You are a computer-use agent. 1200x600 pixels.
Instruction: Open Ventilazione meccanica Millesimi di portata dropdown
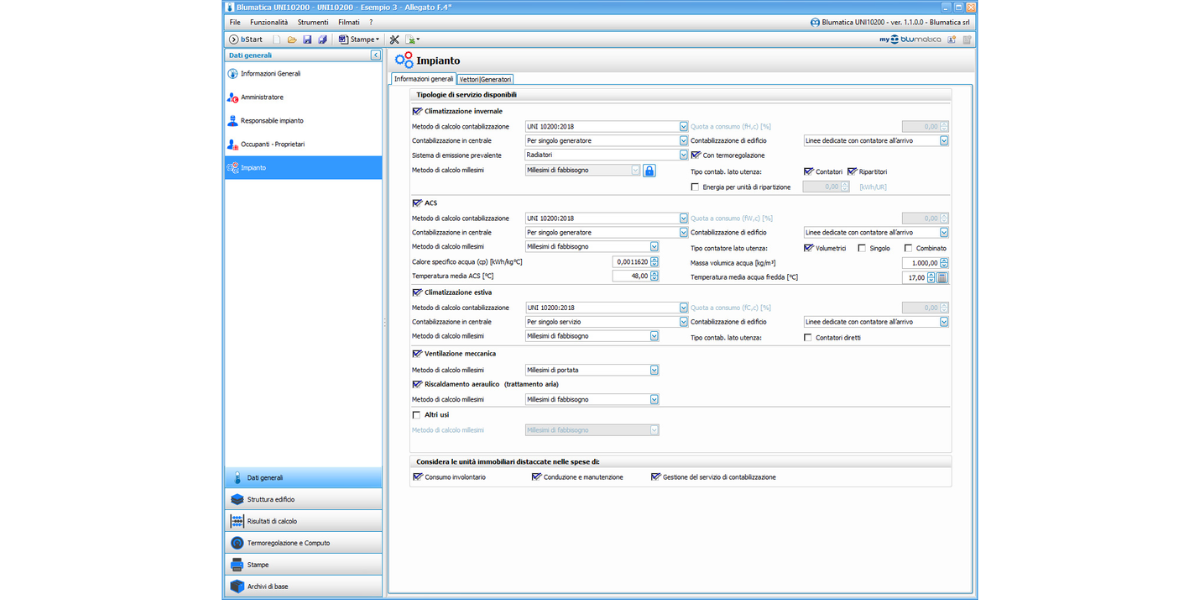click(x=654, y=370)
